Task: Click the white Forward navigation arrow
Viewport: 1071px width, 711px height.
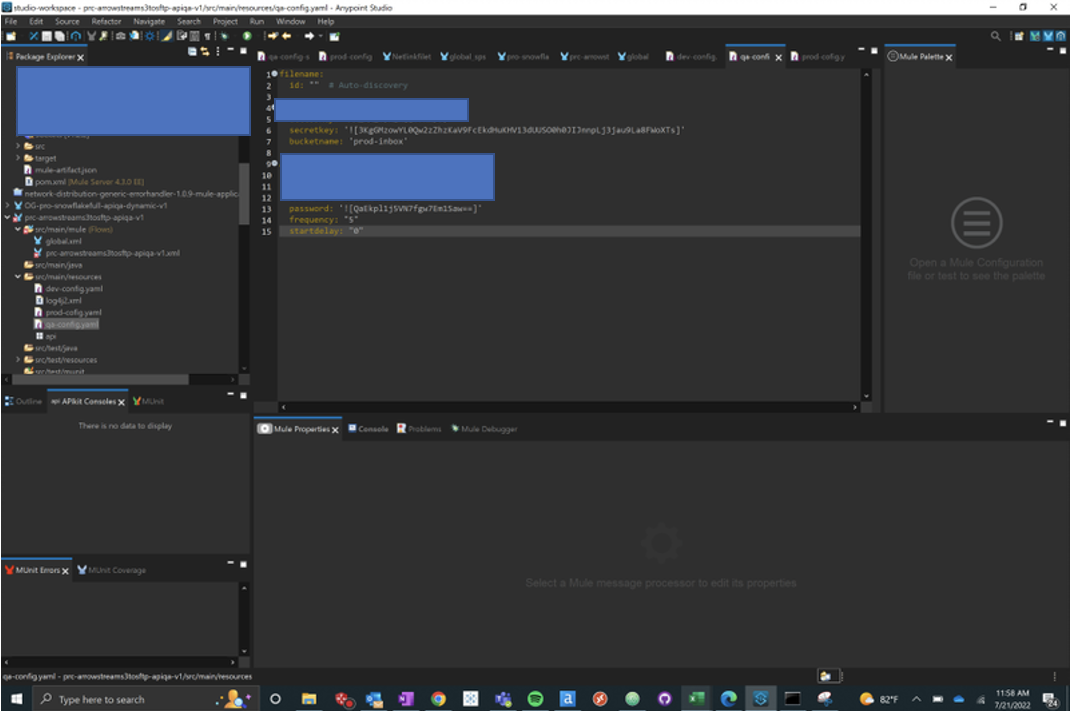Action: 309,36
